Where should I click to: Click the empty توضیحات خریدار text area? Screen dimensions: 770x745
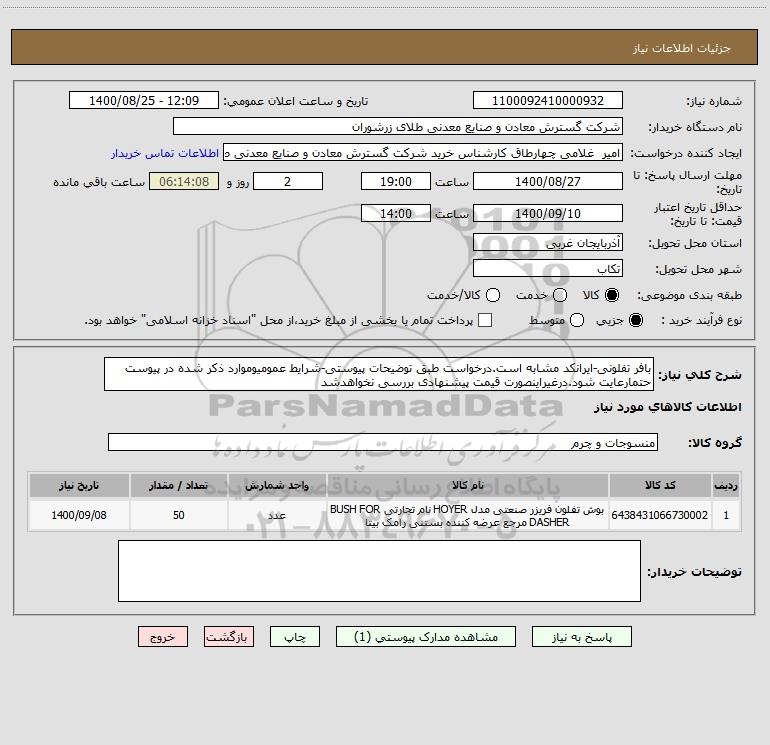click(x=379, y=571)
